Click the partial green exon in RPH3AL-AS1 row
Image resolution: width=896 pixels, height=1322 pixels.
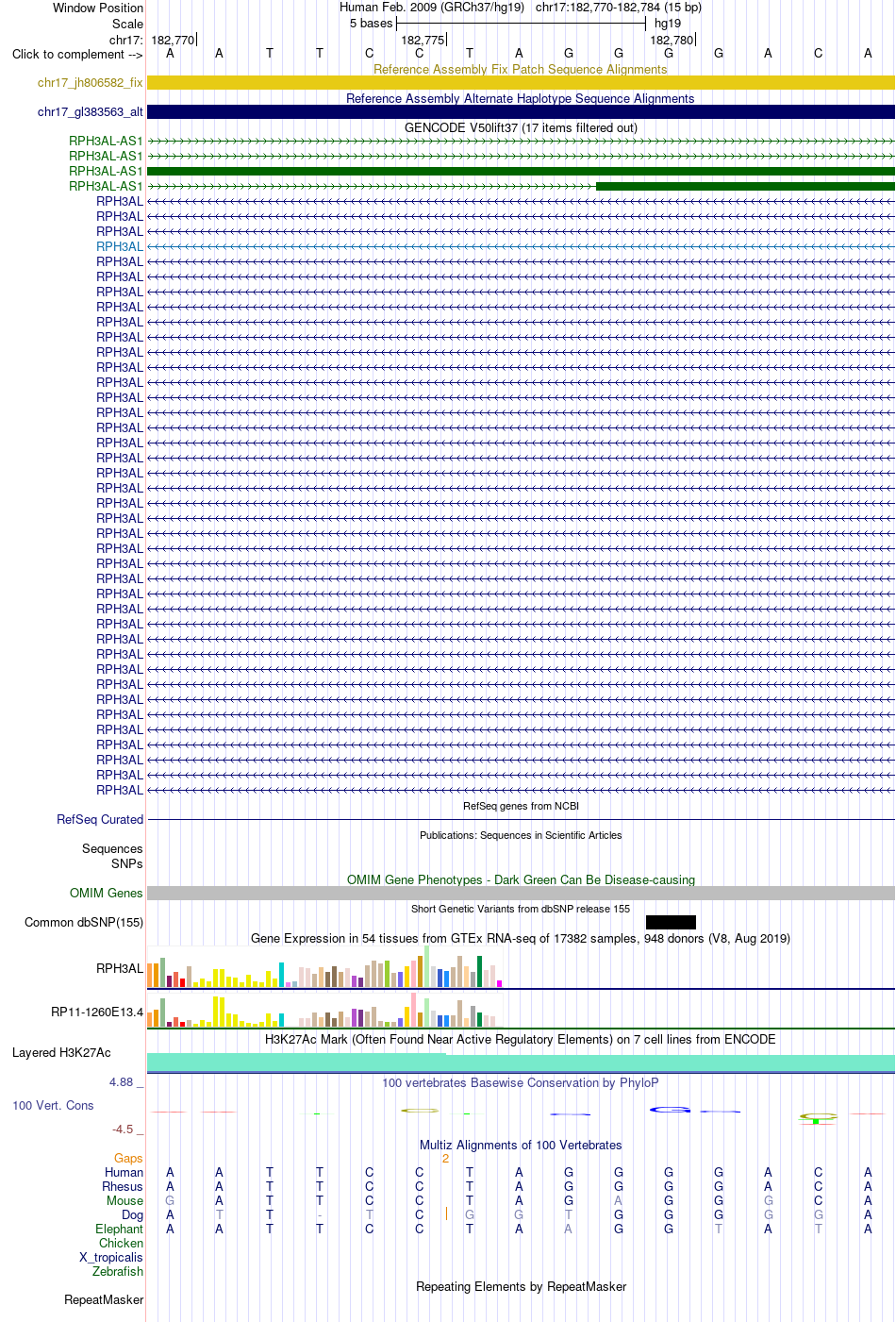745,186
